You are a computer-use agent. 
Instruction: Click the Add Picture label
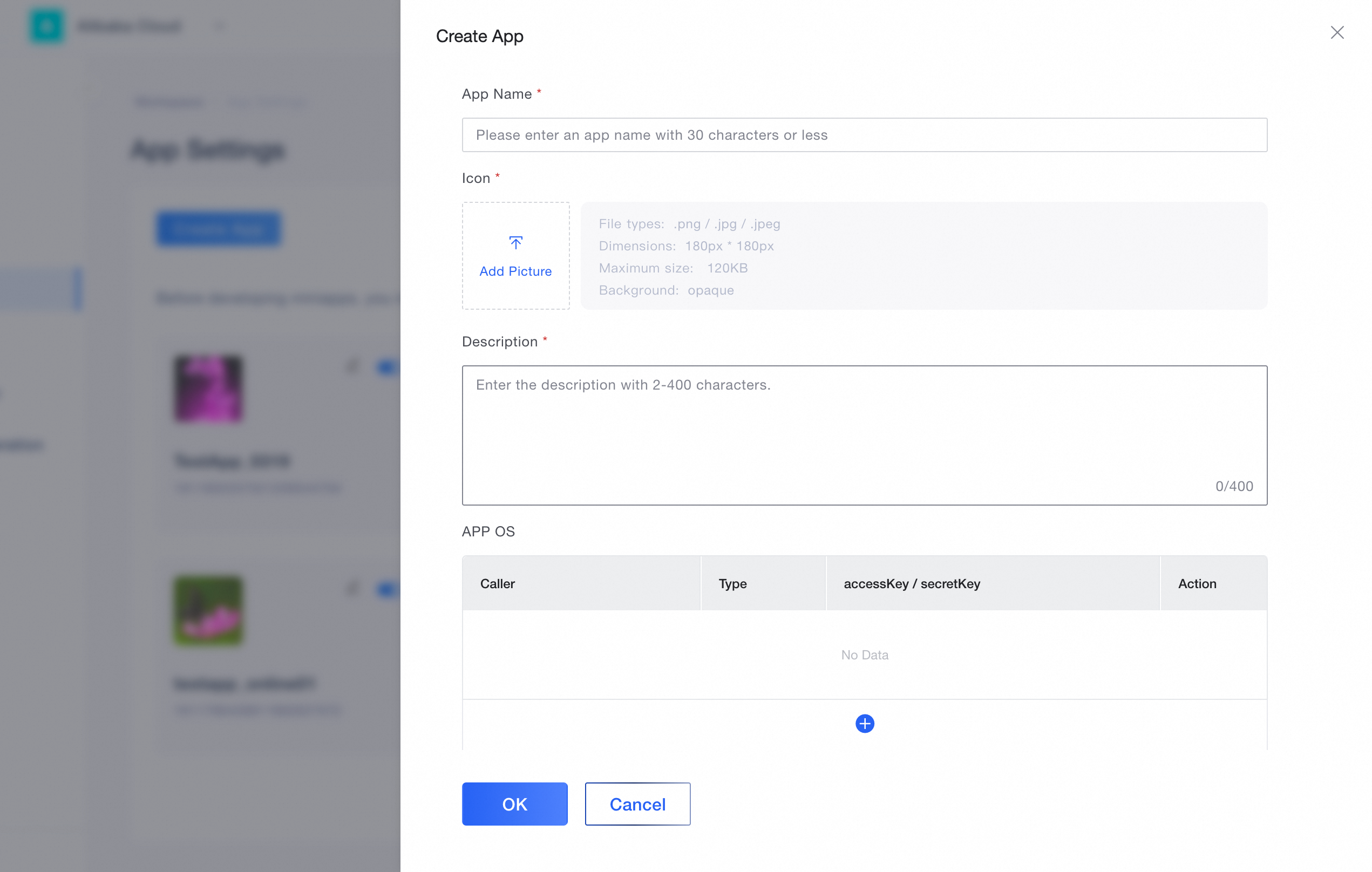pos(515,271)
